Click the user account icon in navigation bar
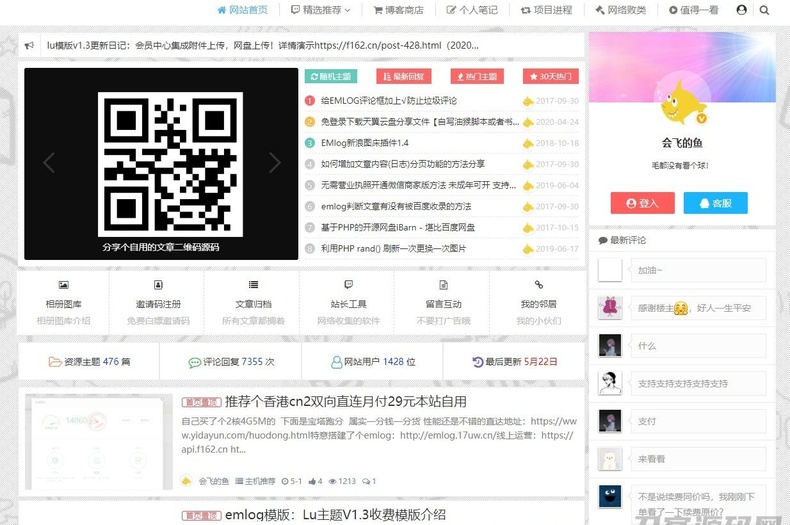The image size is (790, 525). click(741, 10)
